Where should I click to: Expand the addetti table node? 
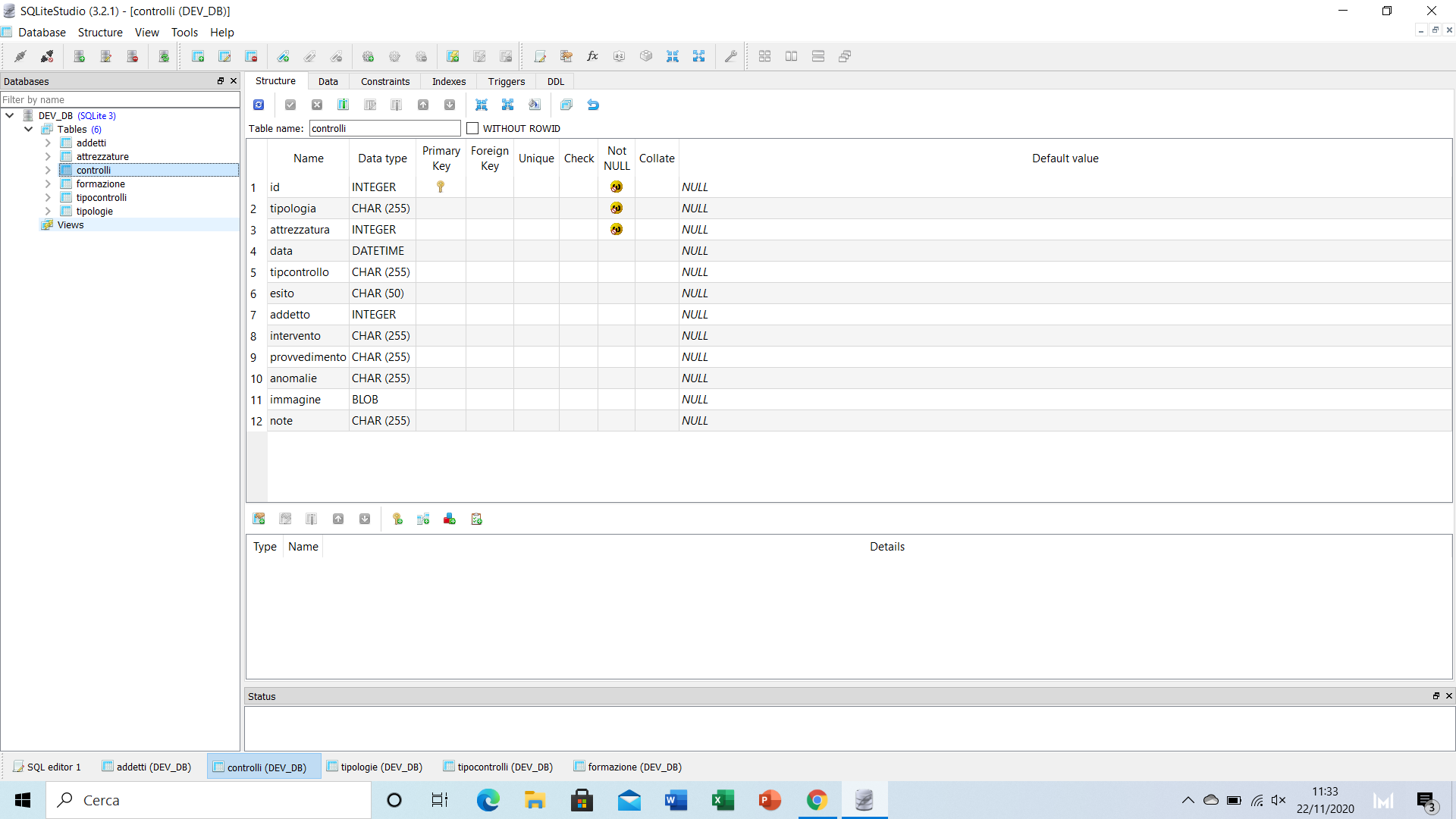[x=48, y=143]
